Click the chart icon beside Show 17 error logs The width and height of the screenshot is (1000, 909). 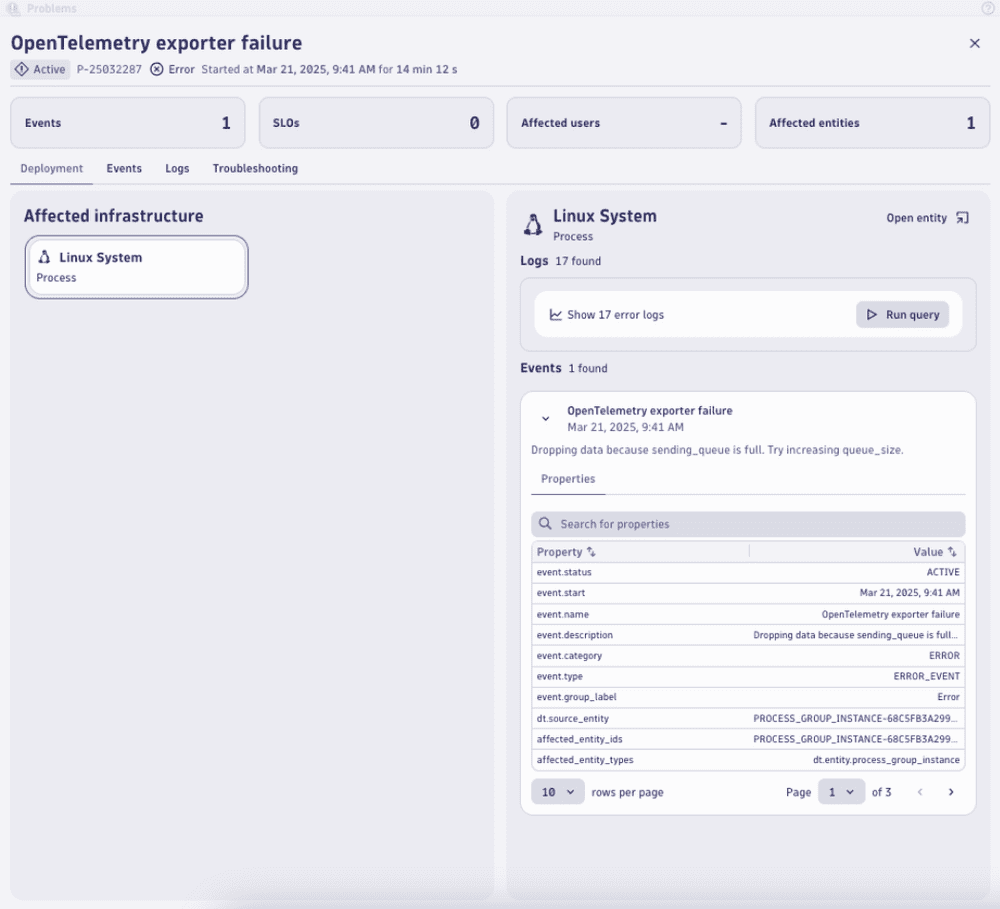(x=556, y=314)
